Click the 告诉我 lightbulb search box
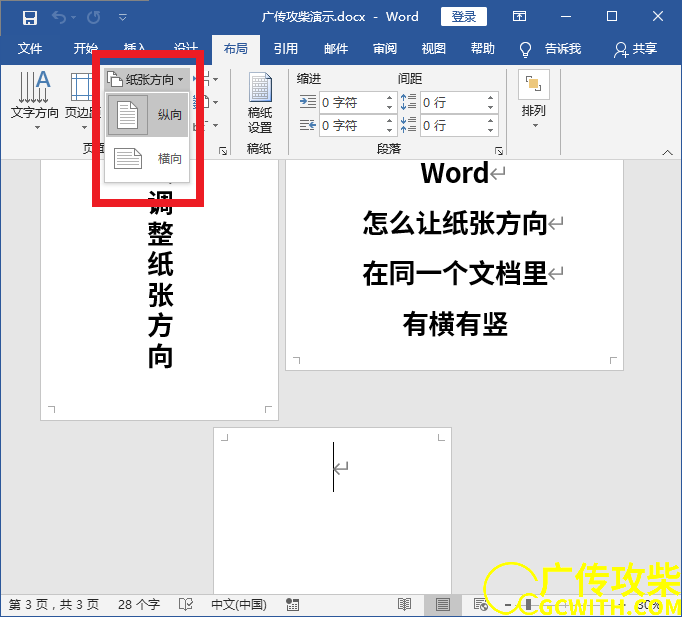682x617 pixels. click(551, 49)
